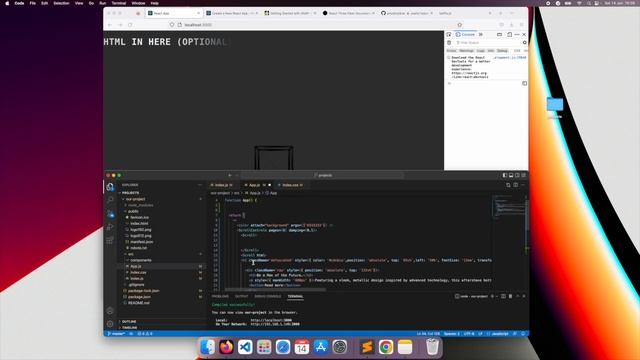Toggle the Logs filter in devtools console
The image size is (640, 360).
pos(481,51)
